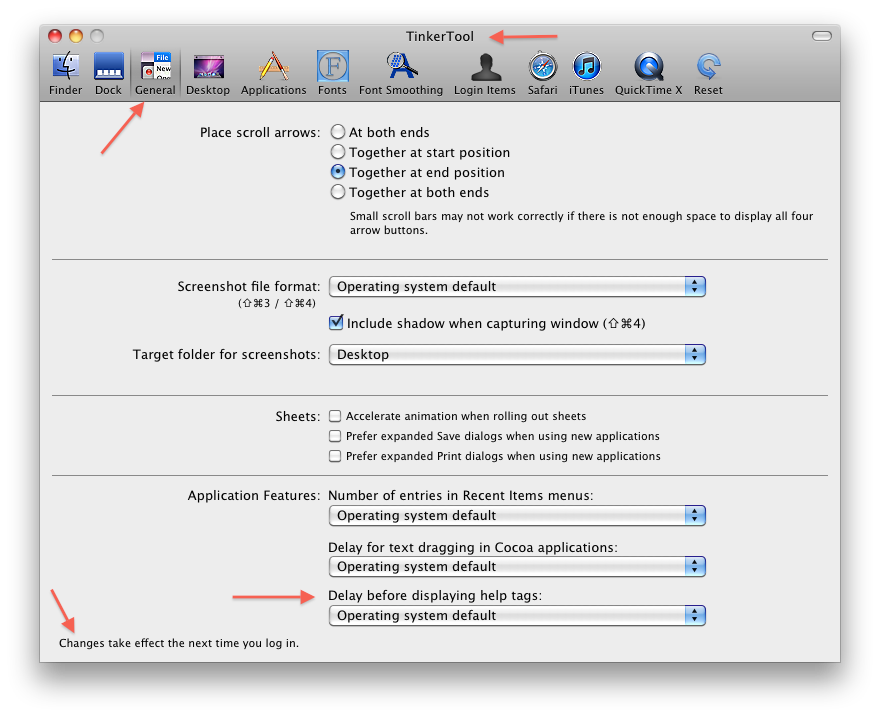The height and width of the screenshot is (717, 880).
Task: Select the General toolbar pane
Action: tap(155, 73)
